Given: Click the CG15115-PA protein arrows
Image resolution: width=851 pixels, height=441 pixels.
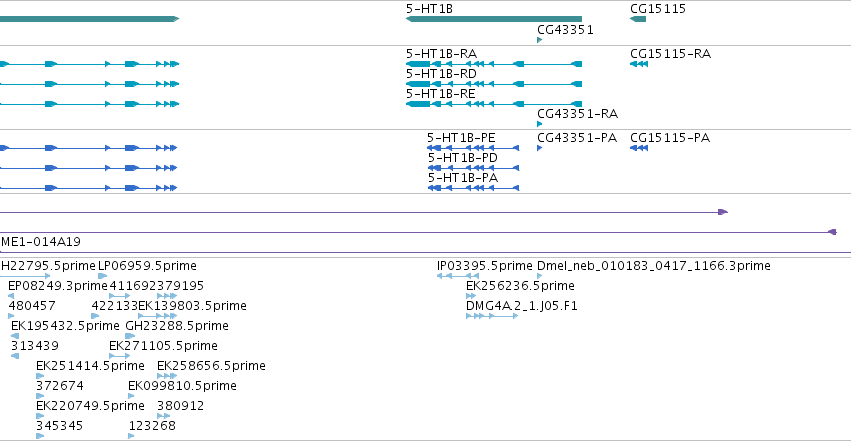Looking at the screenshot, I should (639, 148).
